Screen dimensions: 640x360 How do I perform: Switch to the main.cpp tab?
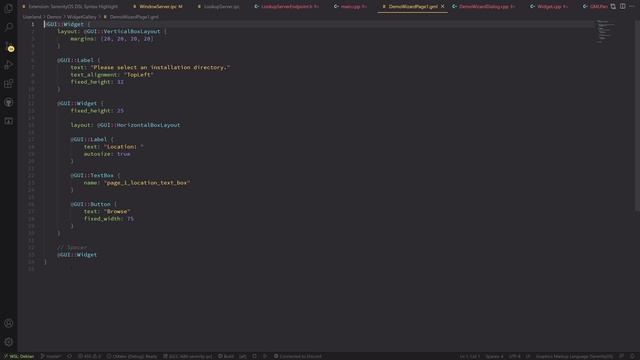(x=351, y=7)
